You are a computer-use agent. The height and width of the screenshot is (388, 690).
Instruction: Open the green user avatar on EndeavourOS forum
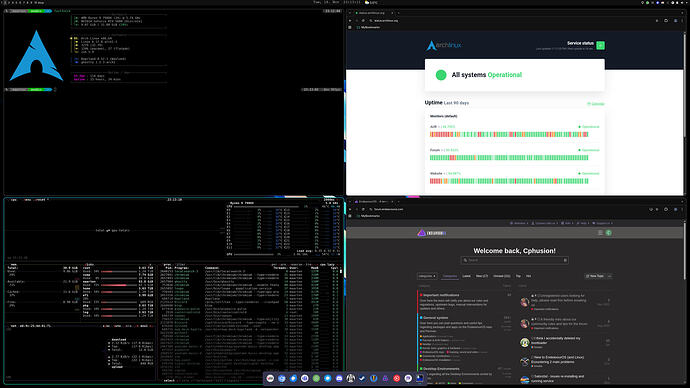[x=609, y=233]
